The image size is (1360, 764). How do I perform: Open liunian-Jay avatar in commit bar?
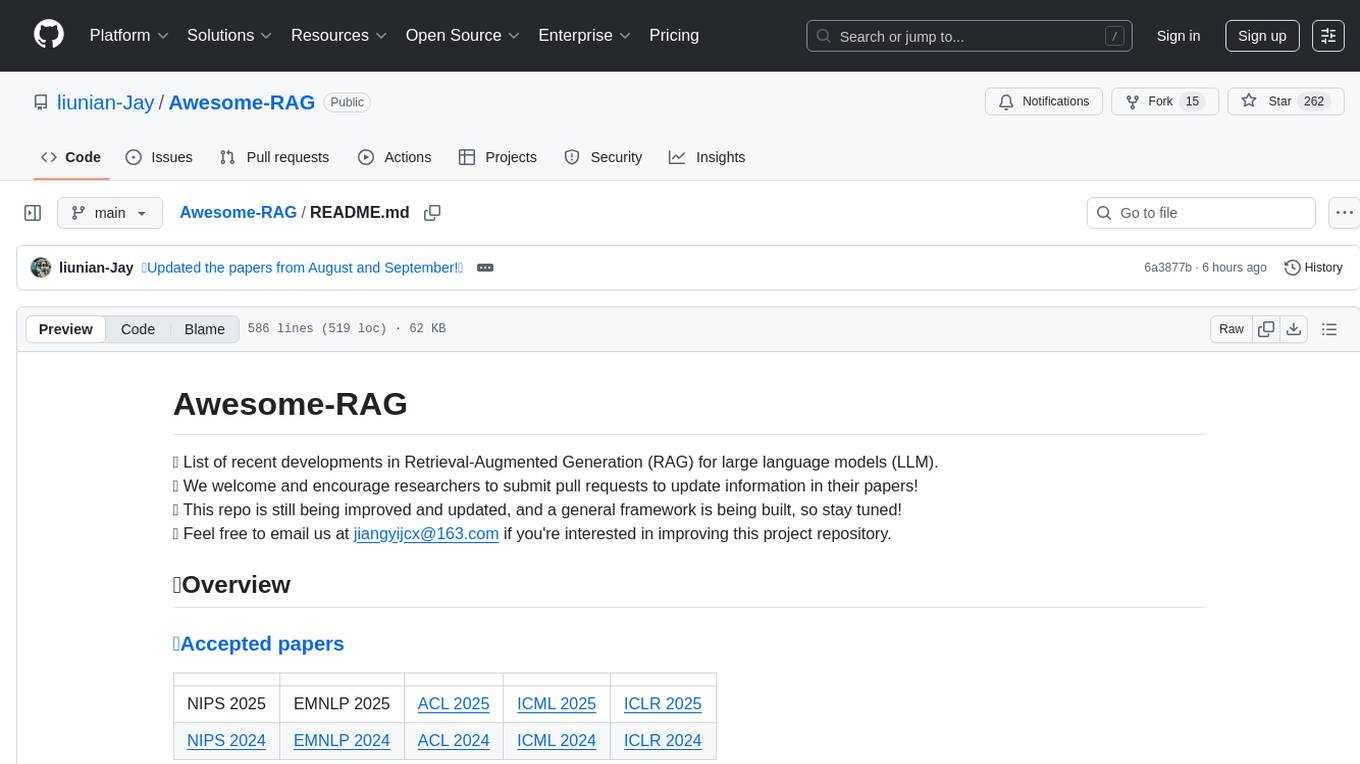(41, 267)
